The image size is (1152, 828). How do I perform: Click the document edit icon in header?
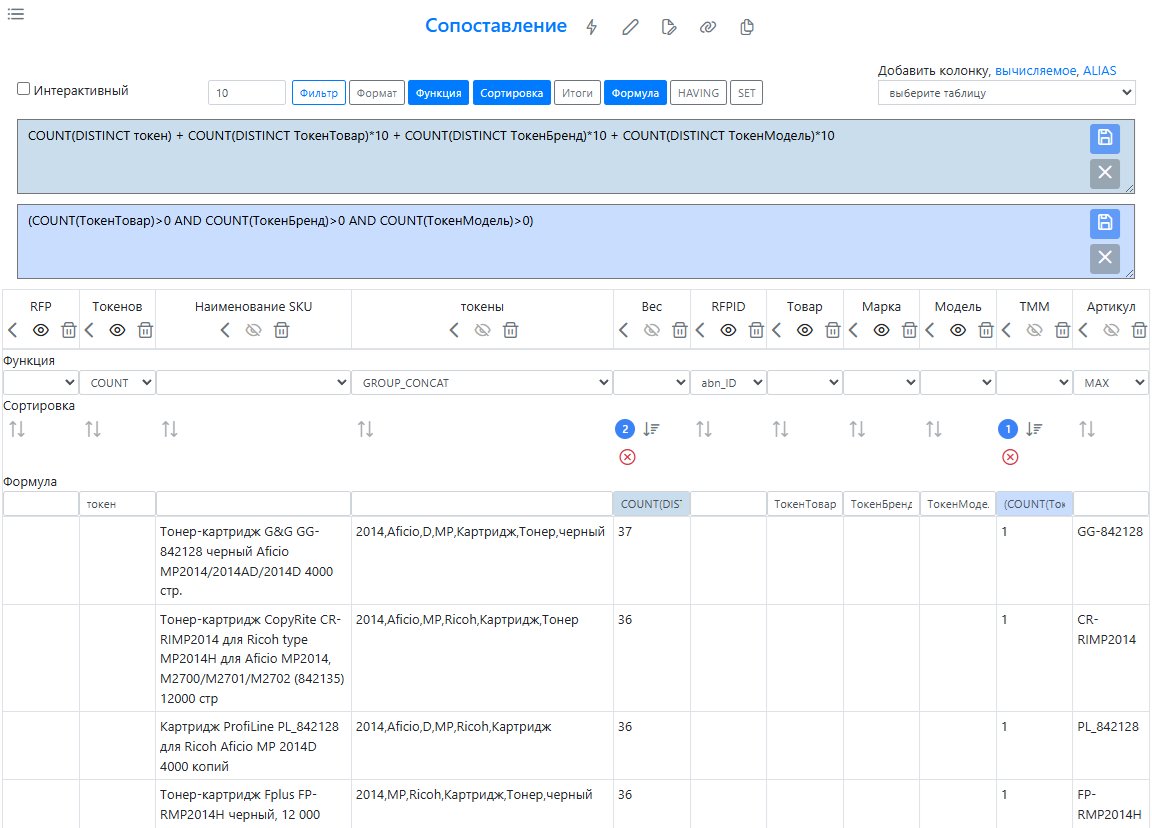coord(669,27)
